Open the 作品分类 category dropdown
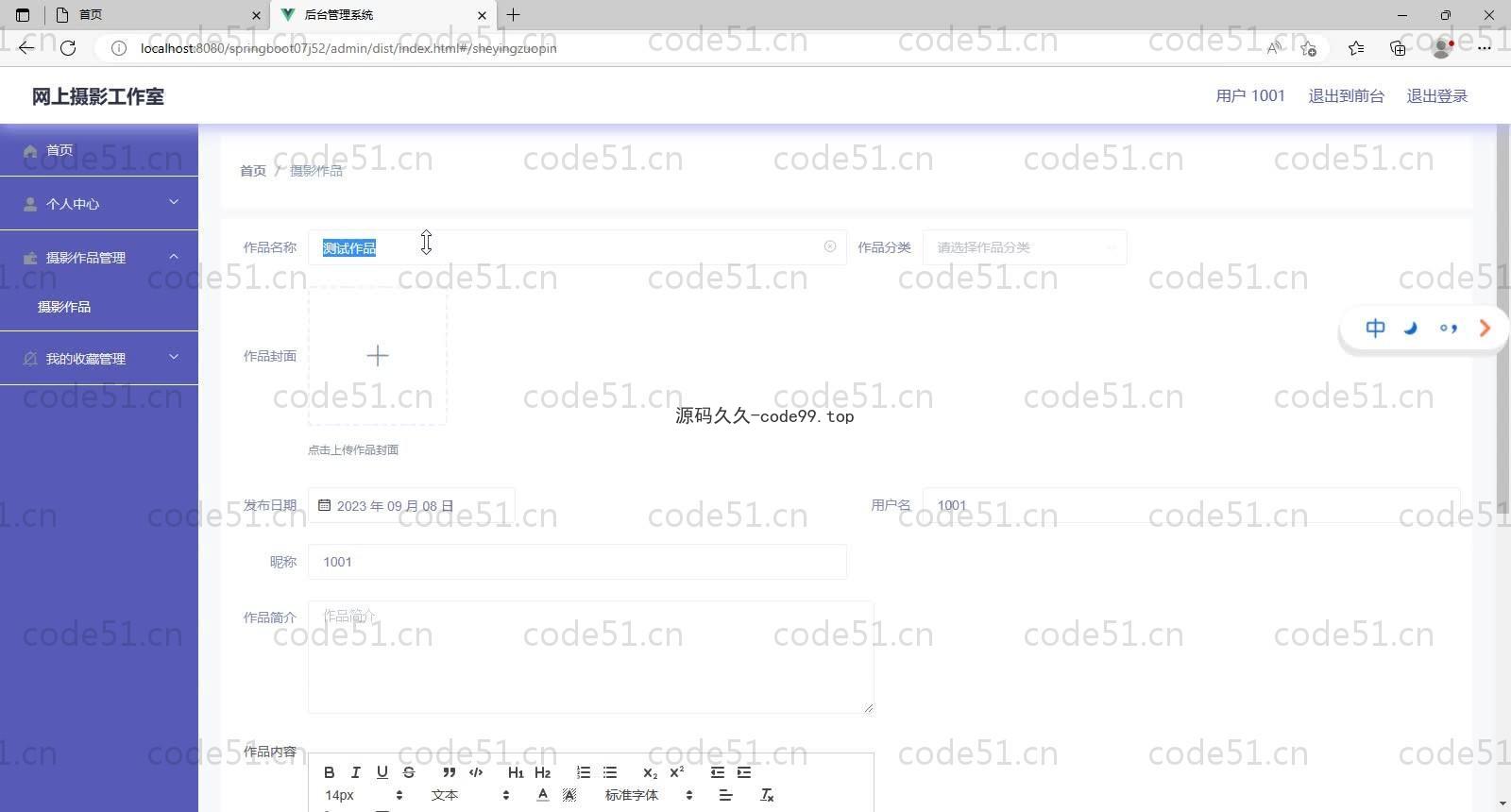Image resolution: width=1511 pixels, height=812 pixels. click(x=1025, y=247)
